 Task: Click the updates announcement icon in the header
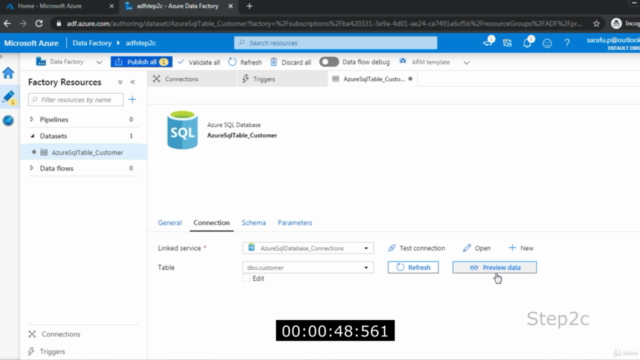[488, 42]
